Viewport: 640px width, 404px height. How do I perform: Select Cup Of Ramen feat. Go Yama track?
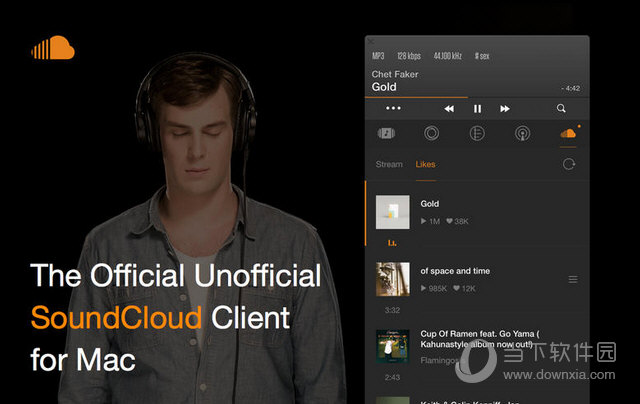tap(480, 339)
